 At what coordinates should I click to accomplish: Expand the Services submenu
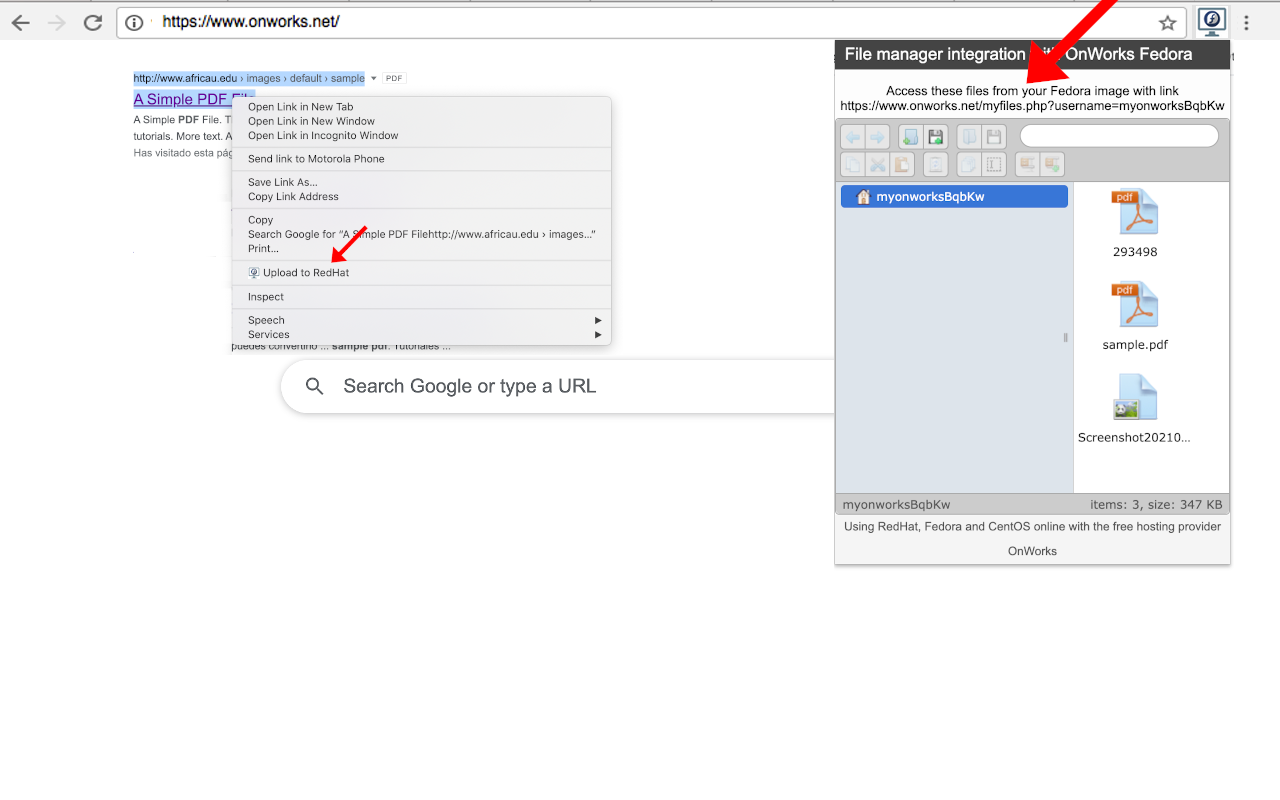coord(421,334)
